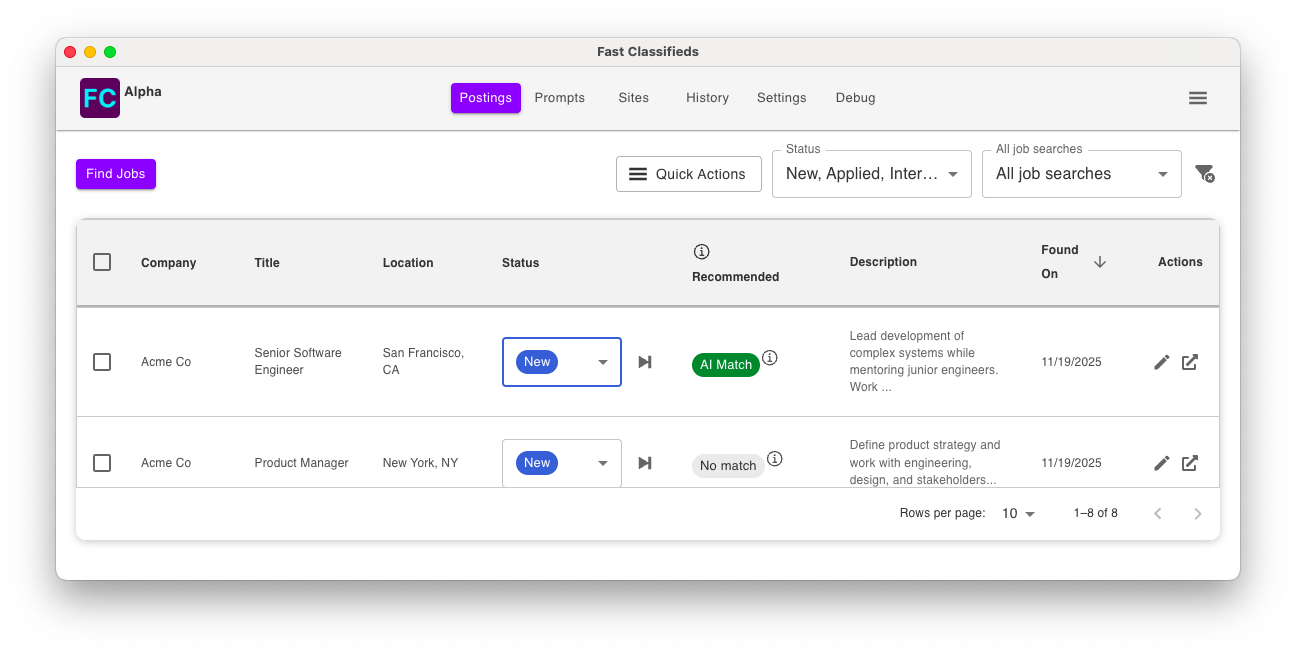Click the clear filters funnel icon
Image resolution: width=1296 pixels, height=654 pixels.
pyautogui.click(x=1204, y=174)
